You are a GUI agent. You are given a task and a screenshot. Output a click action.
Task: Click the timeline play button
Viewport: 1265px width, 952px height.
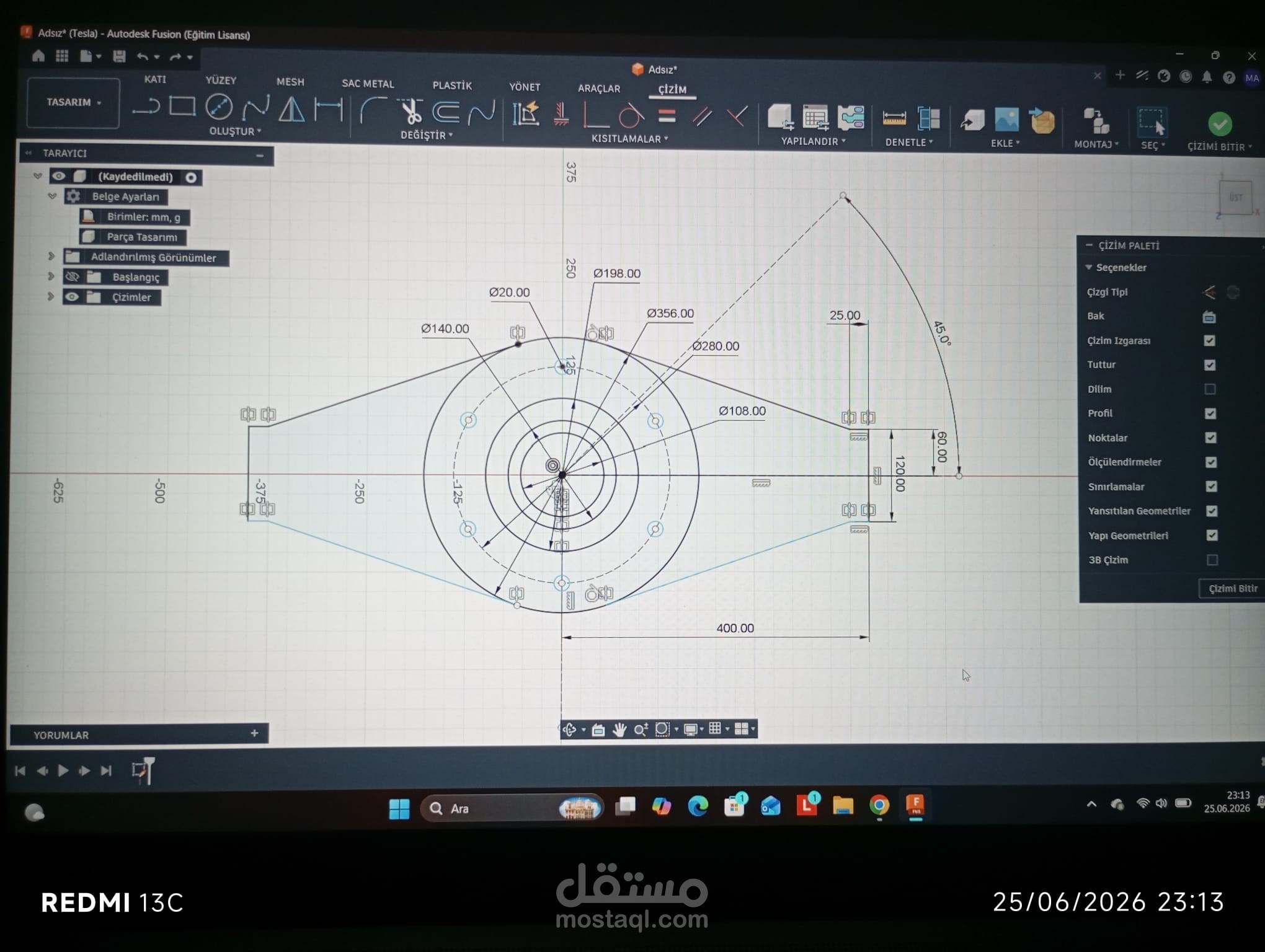coord(63,770)
